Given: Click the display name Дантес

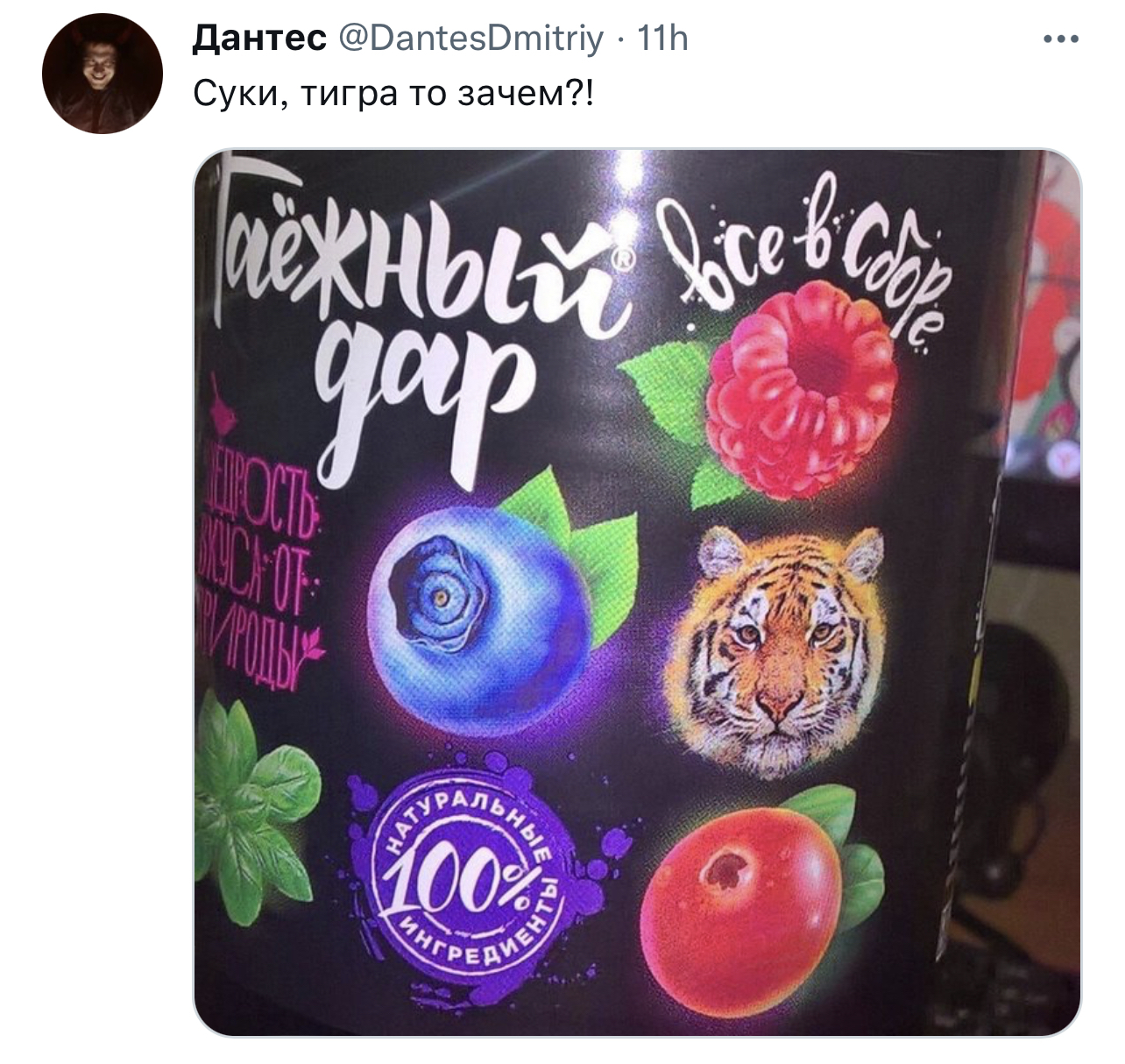Looking at the screenshot, I should pos(259,39).
